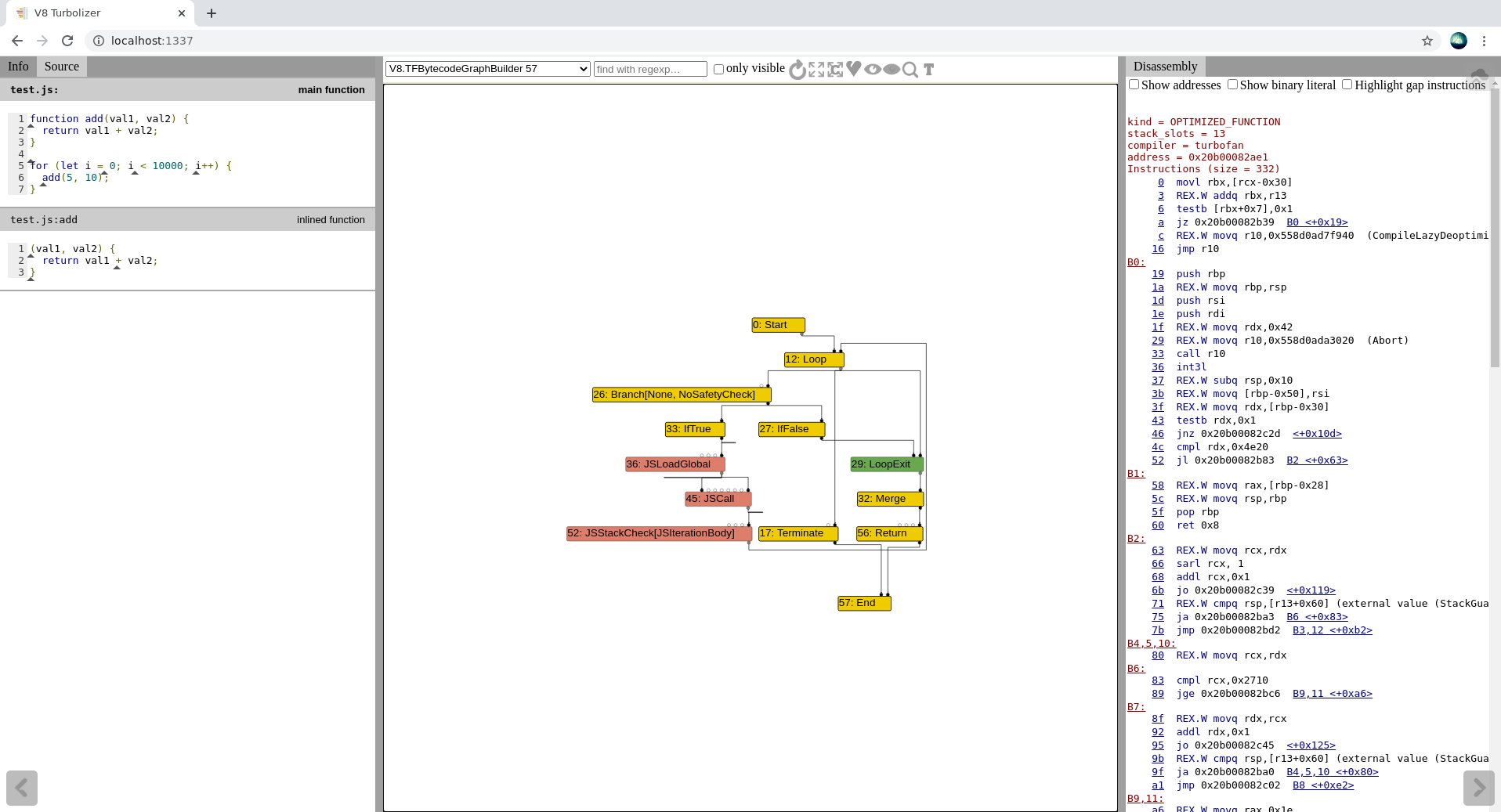This screenshot has height=812, width=1501.
Task: Enable the only visible checkbox
Action: click(x=718, y=69)
